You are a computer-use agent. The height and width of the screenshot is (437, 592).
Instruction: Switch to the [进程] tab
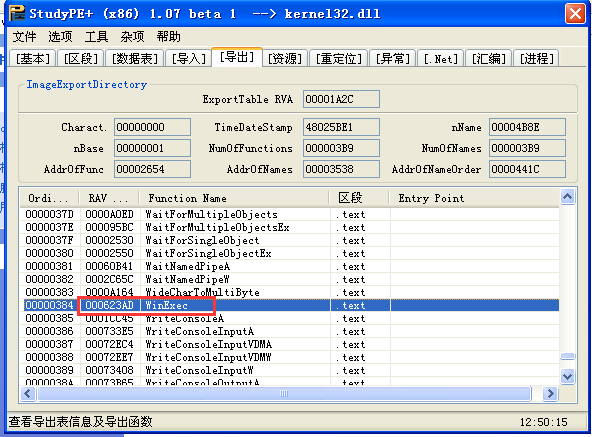pyautogui.click(x=536, y=59)
